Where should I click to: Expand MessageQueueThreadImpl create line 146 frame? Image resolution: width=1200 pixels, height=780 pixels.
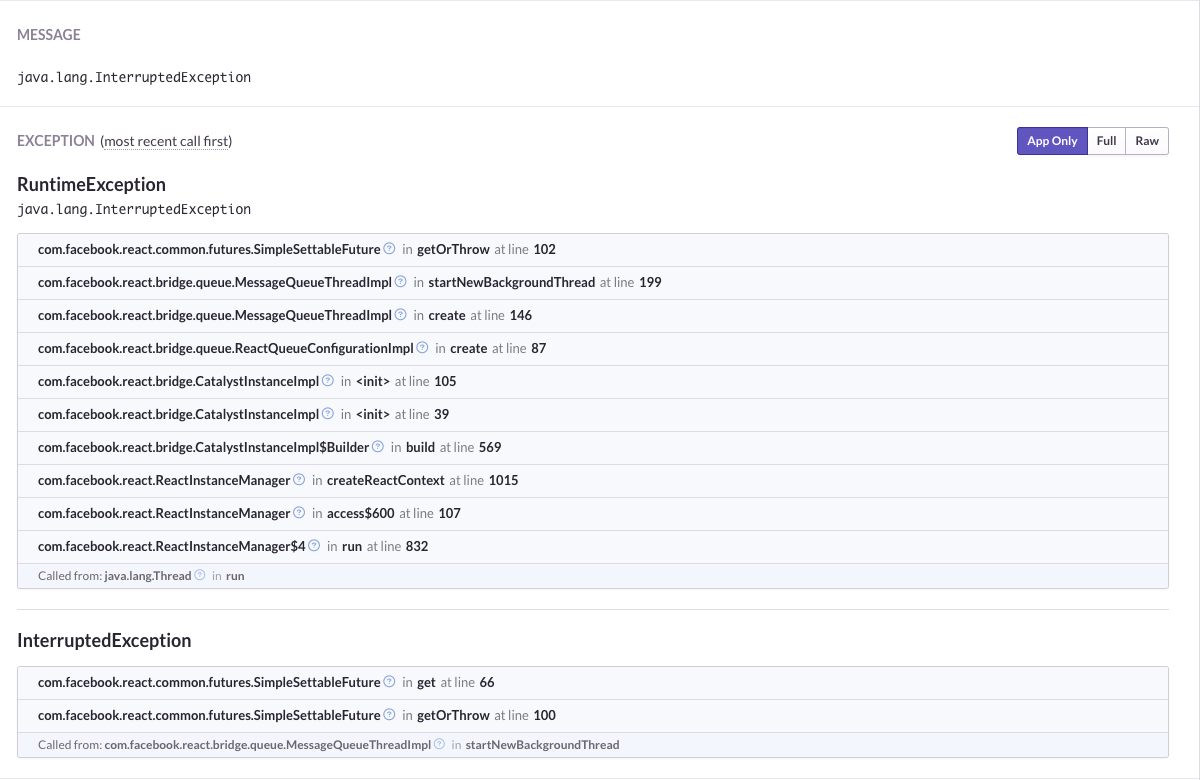593,316
